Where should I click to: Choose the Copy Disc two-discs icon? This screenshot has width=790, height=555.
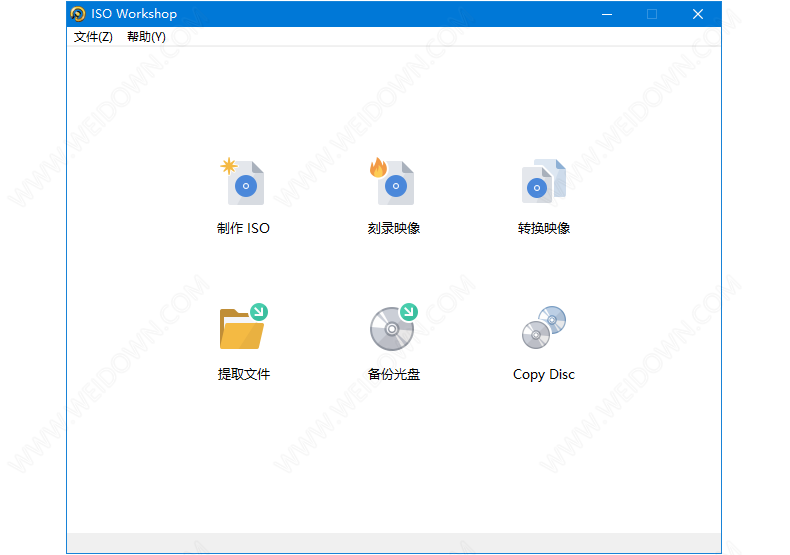click(544, 327)
